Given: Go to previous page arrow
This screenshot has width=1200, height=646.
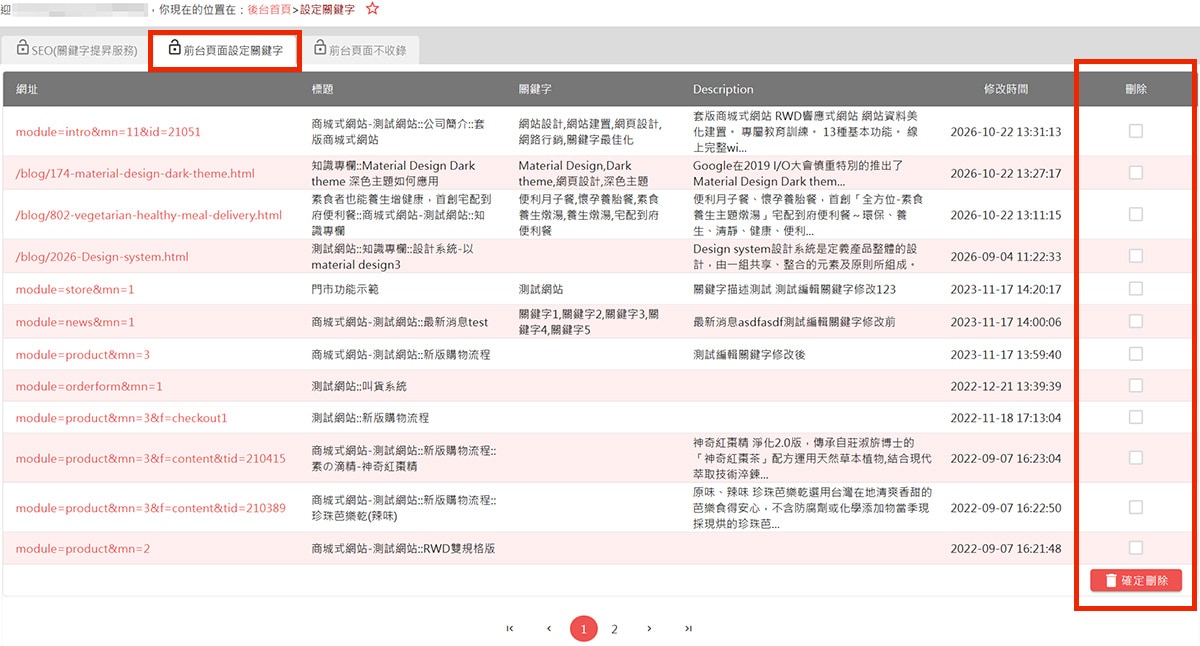Looking at the screenshot, I should pos(549,628).
